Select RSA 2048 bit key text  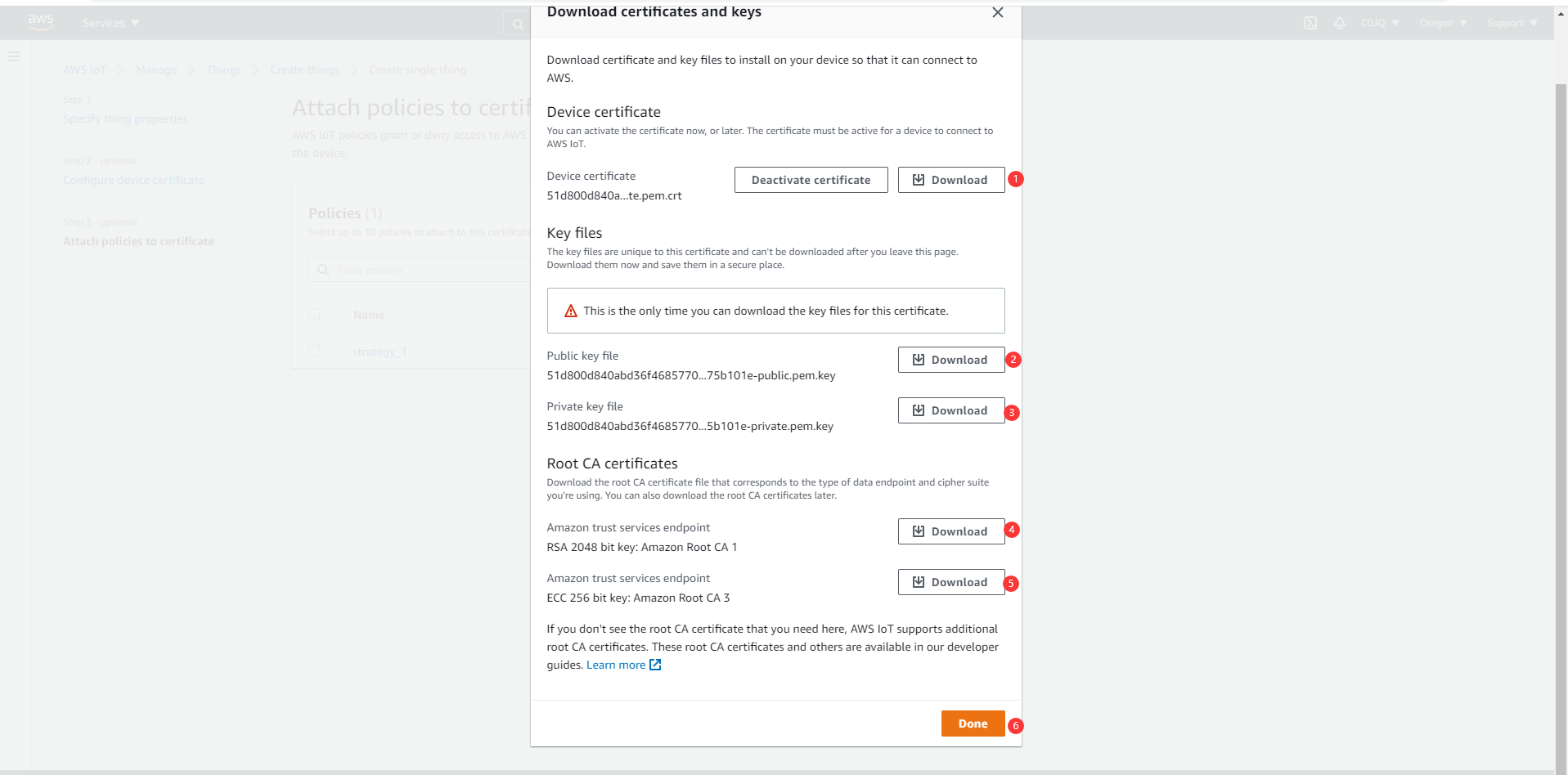click(x=642, y=547)
